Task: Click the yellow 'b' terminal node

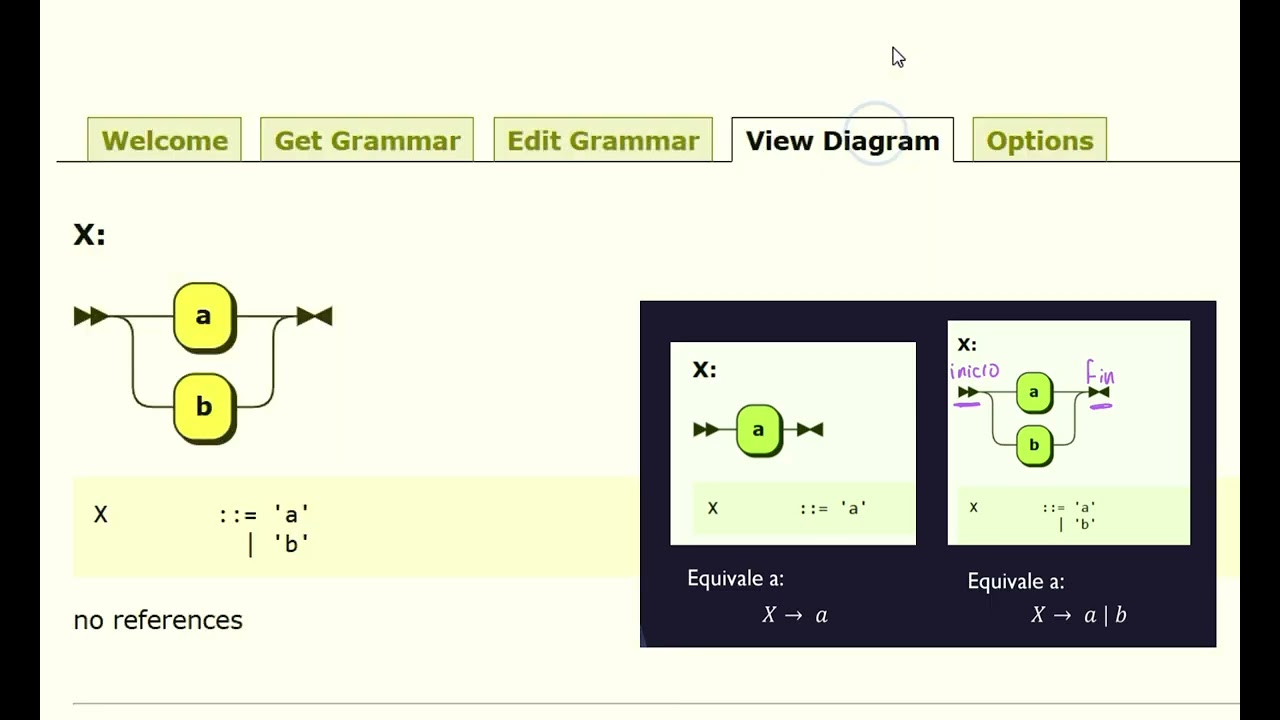Action: [x=204, y=407]
